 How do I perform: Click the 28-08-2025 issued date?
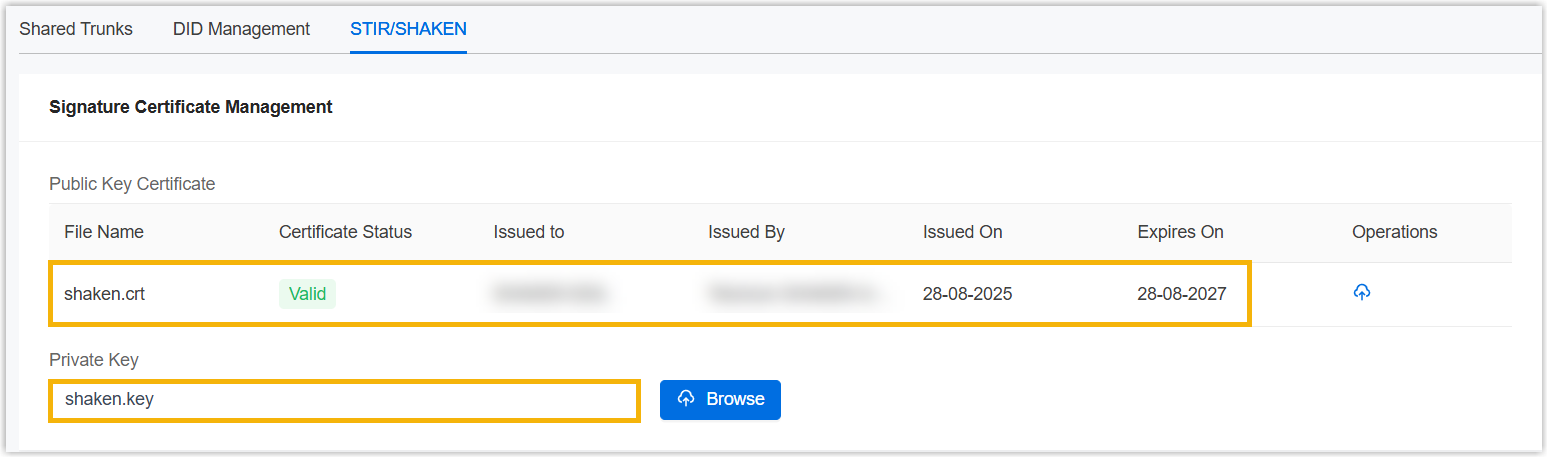point(967,294)
